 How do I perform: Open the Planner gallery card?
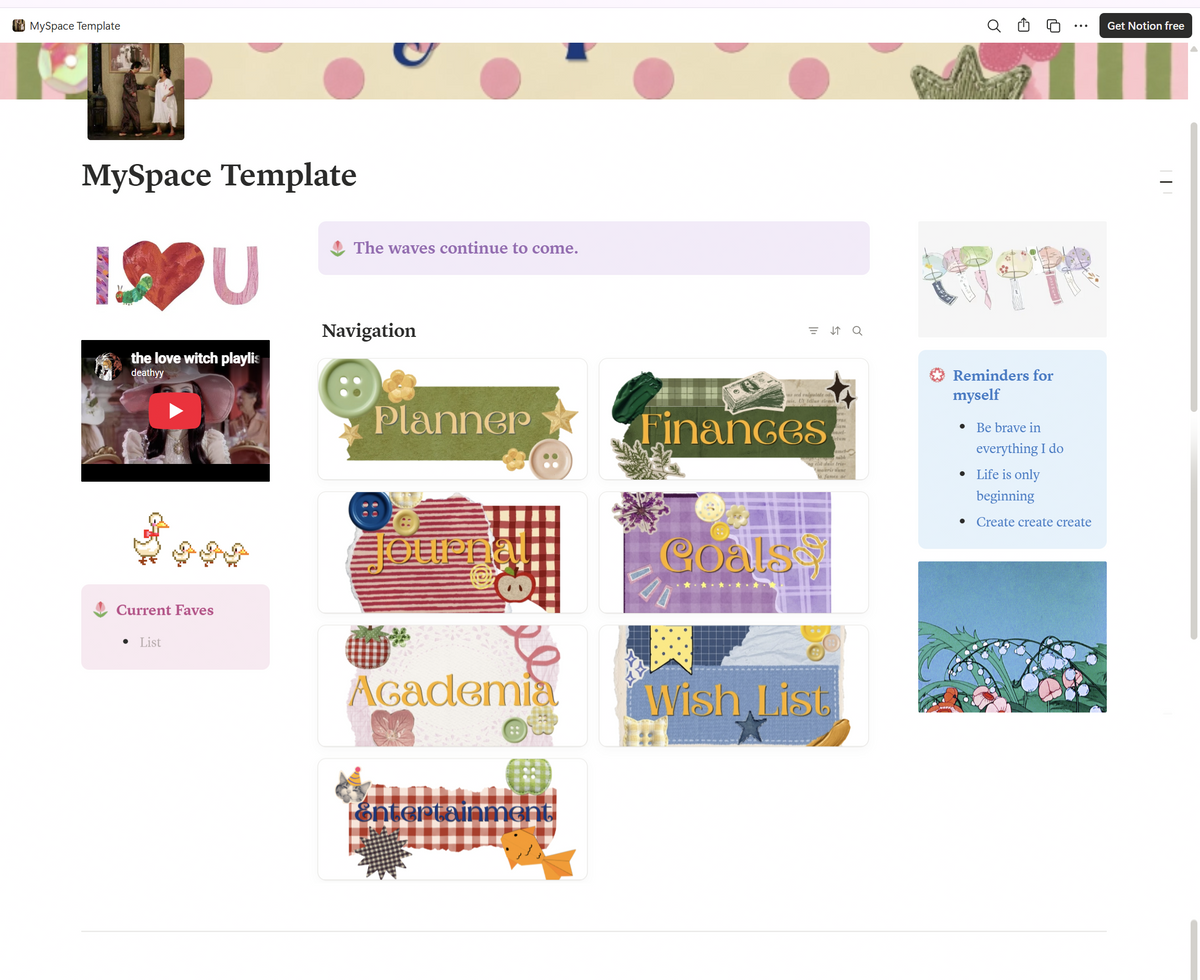452,419
